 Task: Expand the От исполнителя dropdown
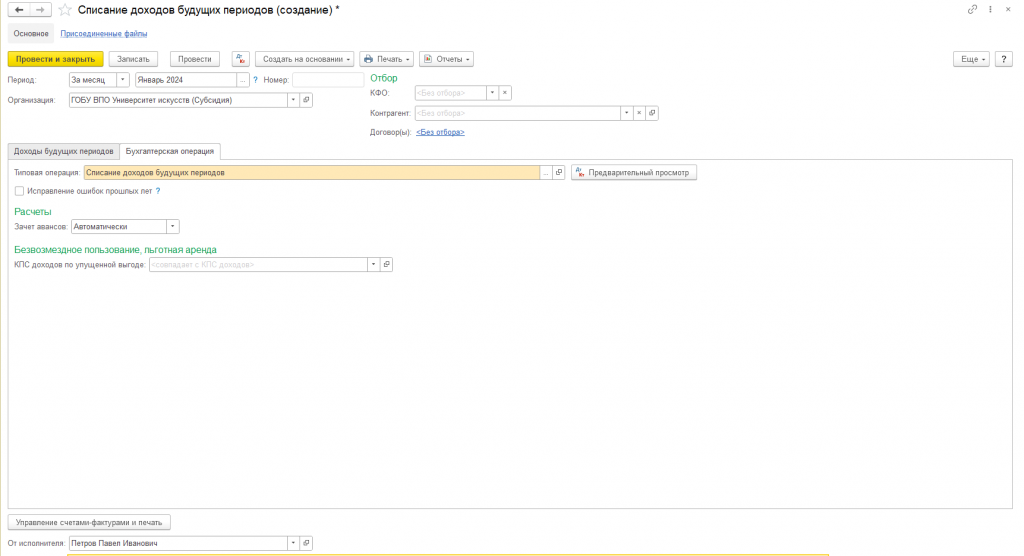click(x=293, y=543)
